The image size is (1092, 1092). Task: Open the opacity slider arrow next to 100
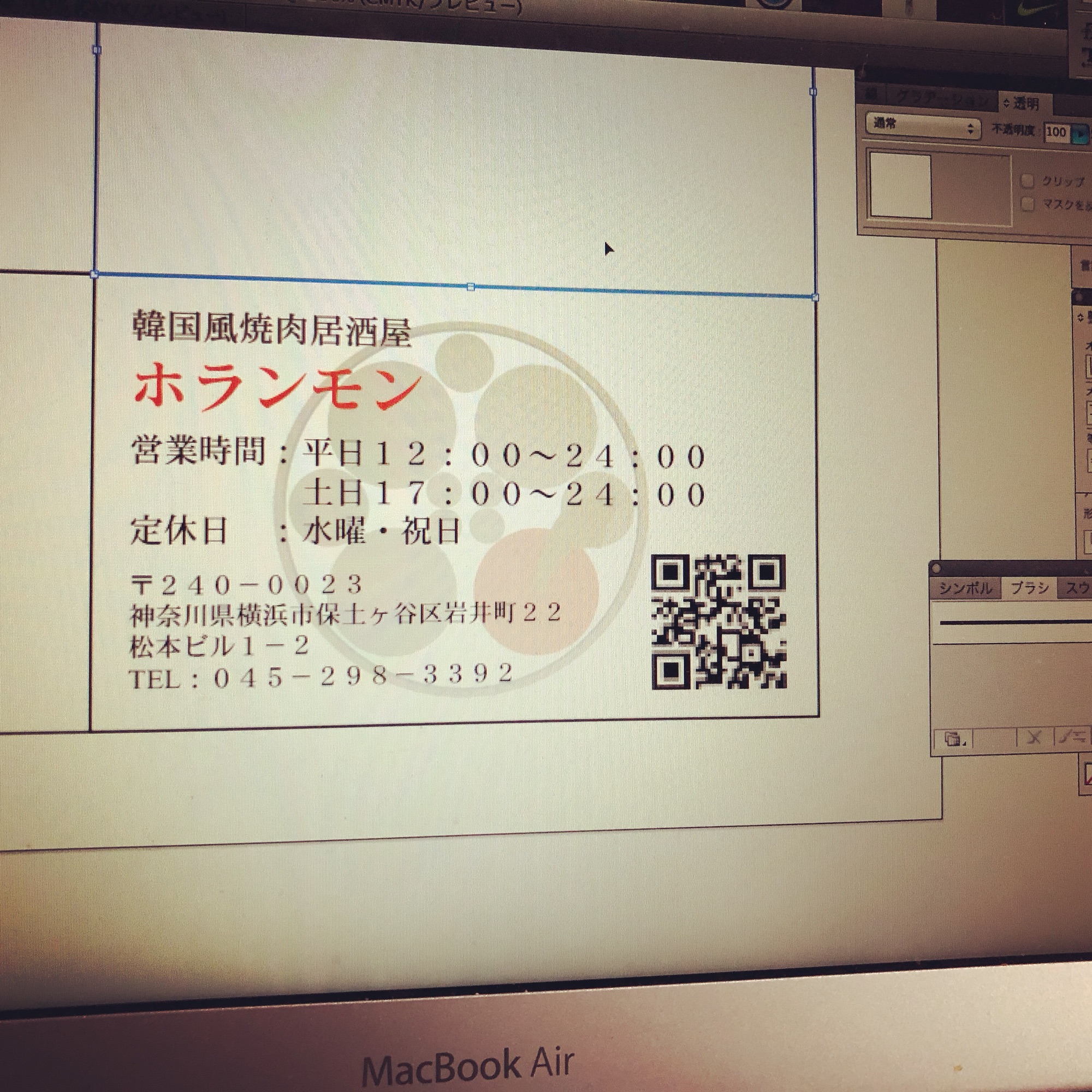(1079, 134)
